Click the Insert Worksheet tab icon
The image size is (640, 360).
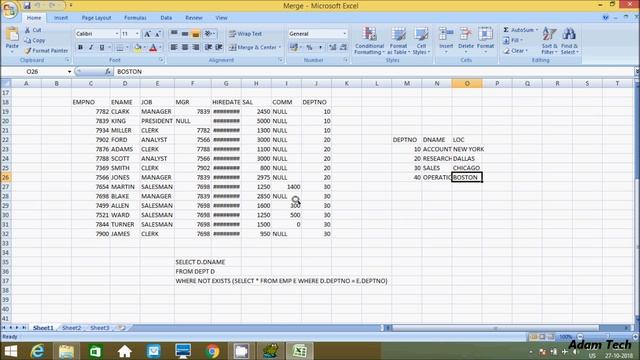click(121, 328)
